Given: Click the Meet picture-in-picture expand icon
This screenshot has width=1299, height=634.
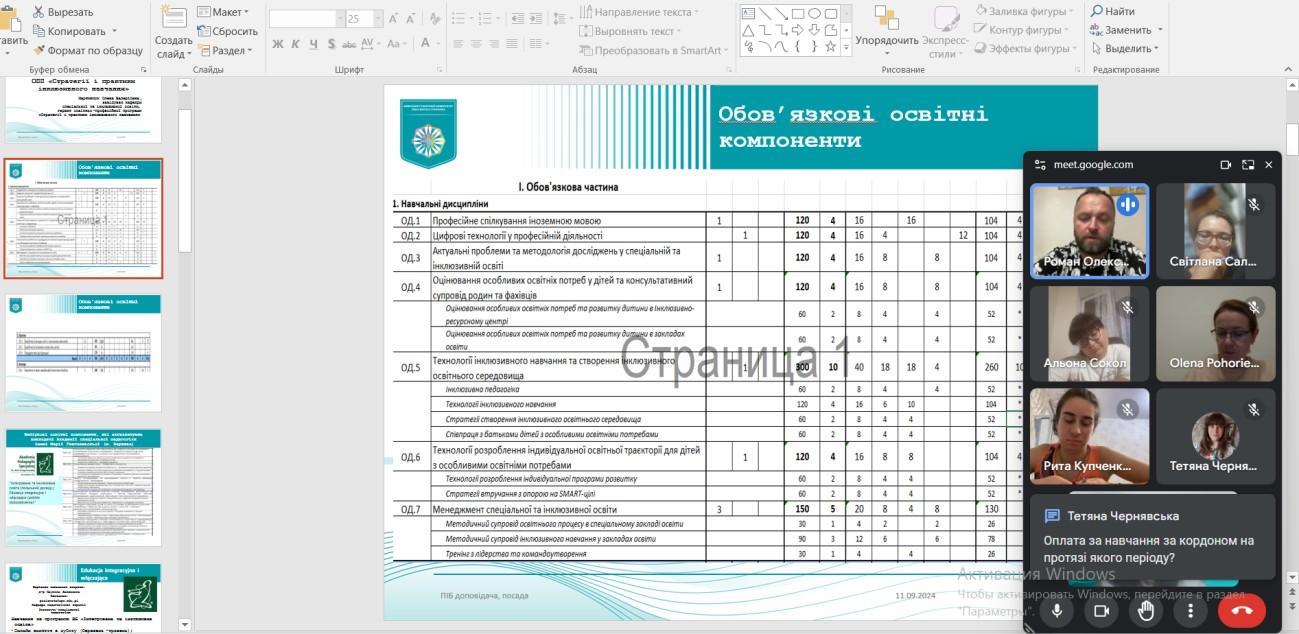Looking at the screenshot, I should (x=1248, y=165).
